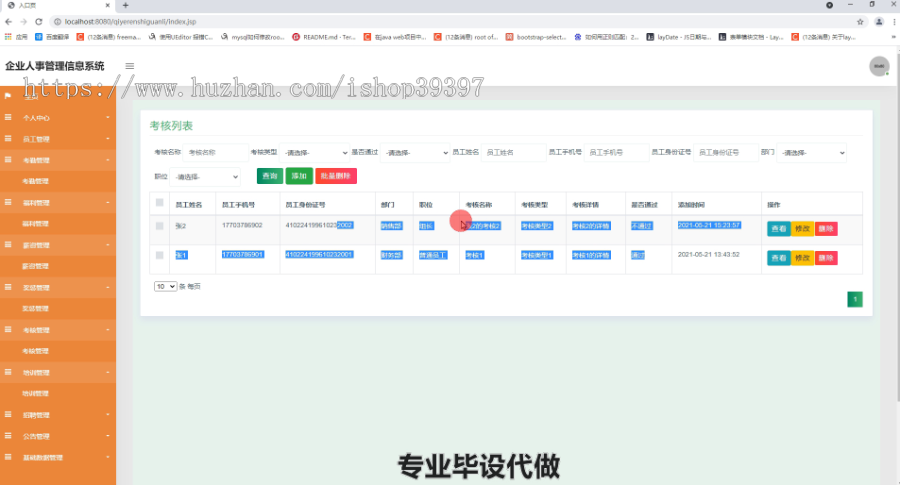
Task: Open a new browser tab with plus icon
Action: pyautogui.click(x=125, y=5)
